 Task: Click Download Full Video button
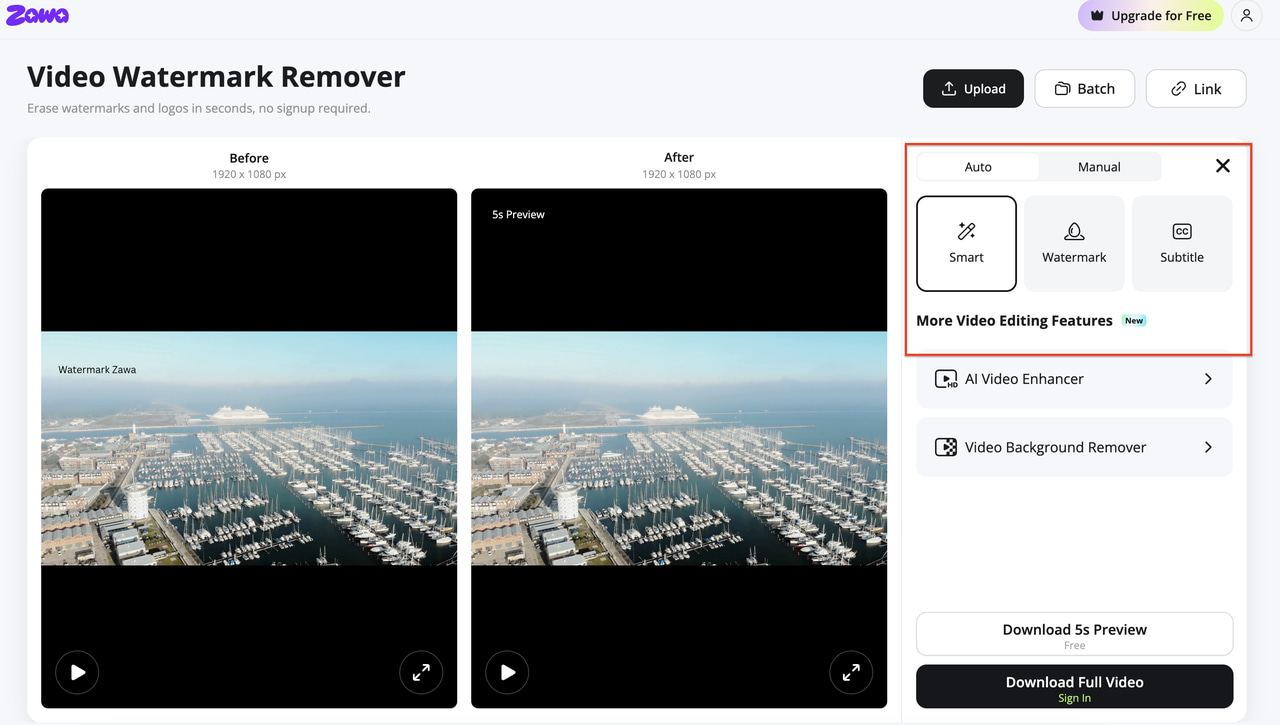pyautogui.click(x=1074, y=687)
